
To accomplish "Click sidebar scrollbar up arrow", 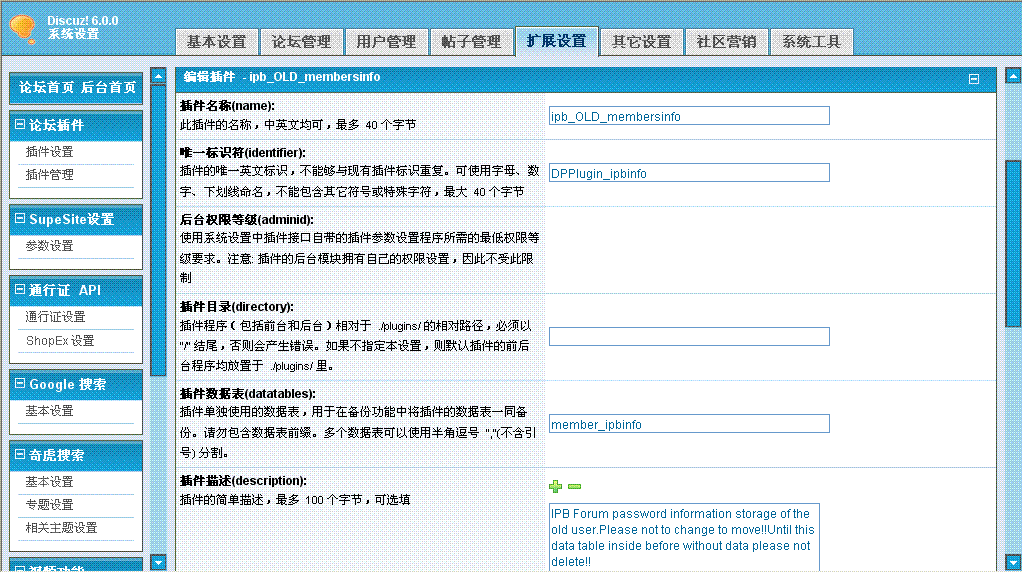I will click(158, 76).
